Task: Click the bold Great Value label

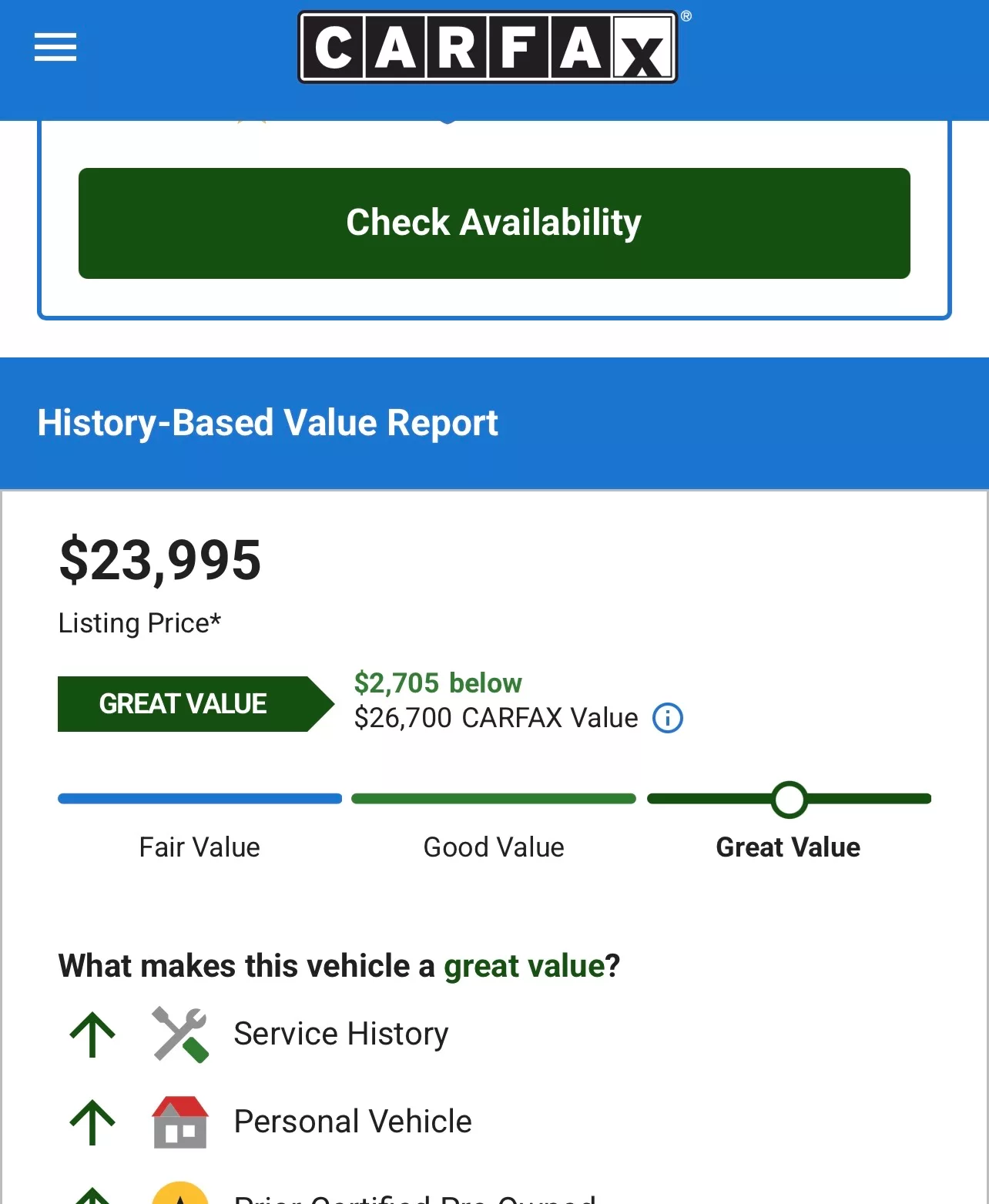Action: tap(788, 847)
